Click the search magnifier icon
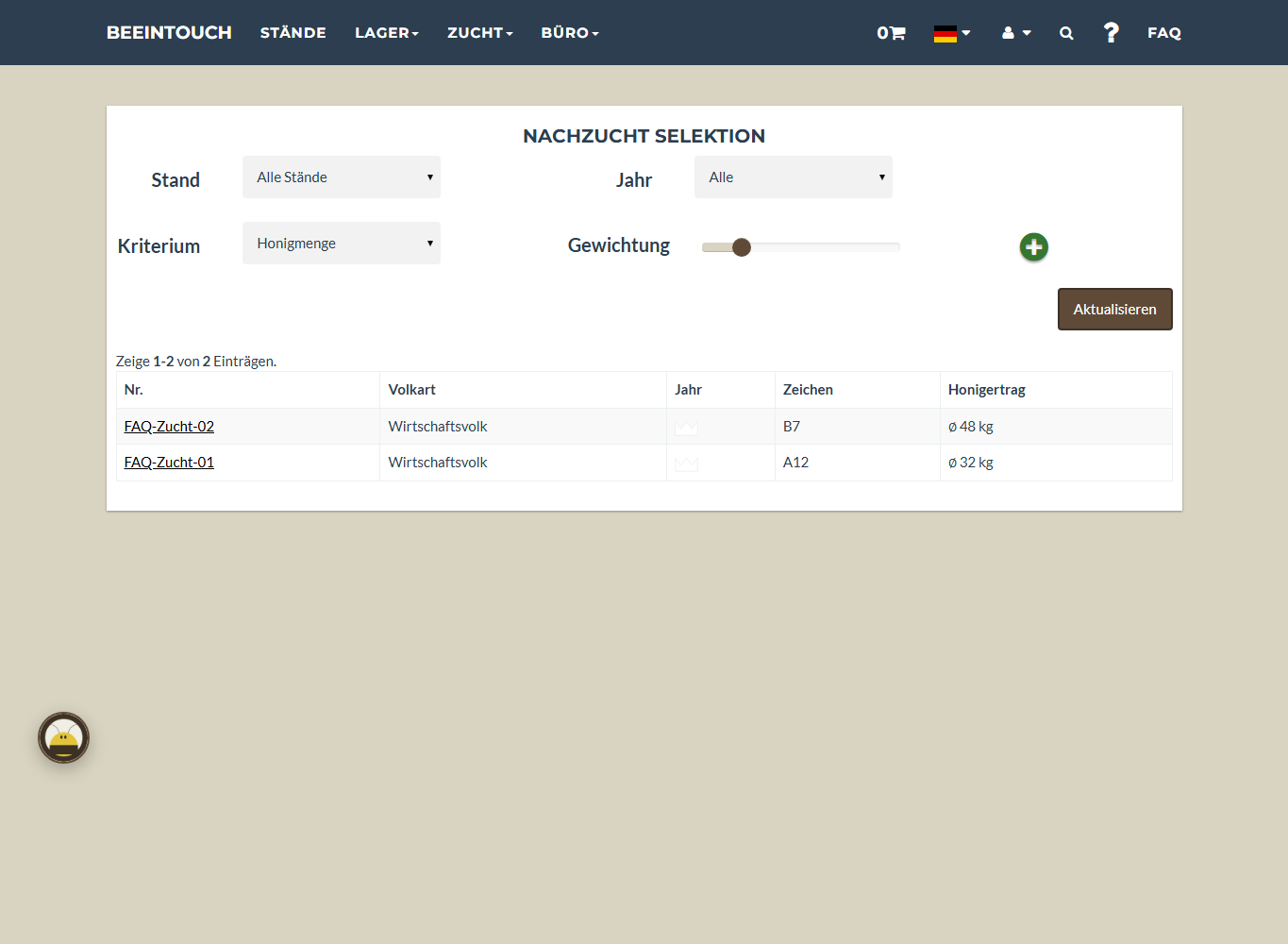The height and width of the screenshot is (944, 1288). 1066,33
